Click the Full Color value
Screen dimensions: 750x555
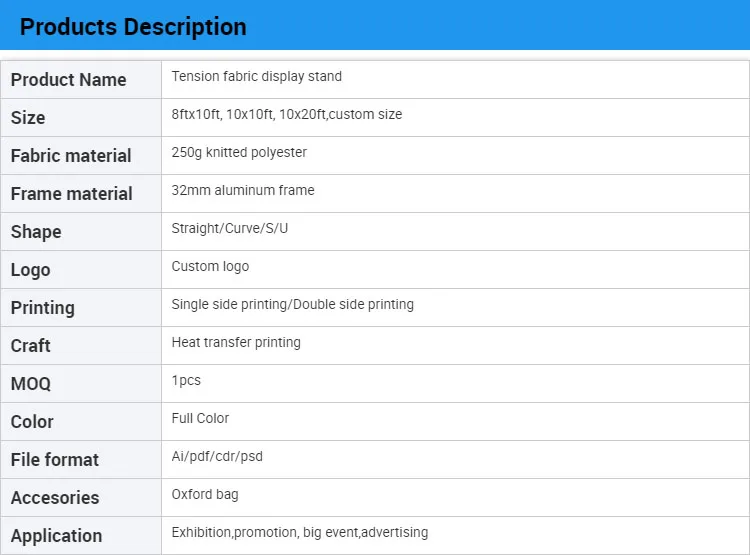click(200, 418)
